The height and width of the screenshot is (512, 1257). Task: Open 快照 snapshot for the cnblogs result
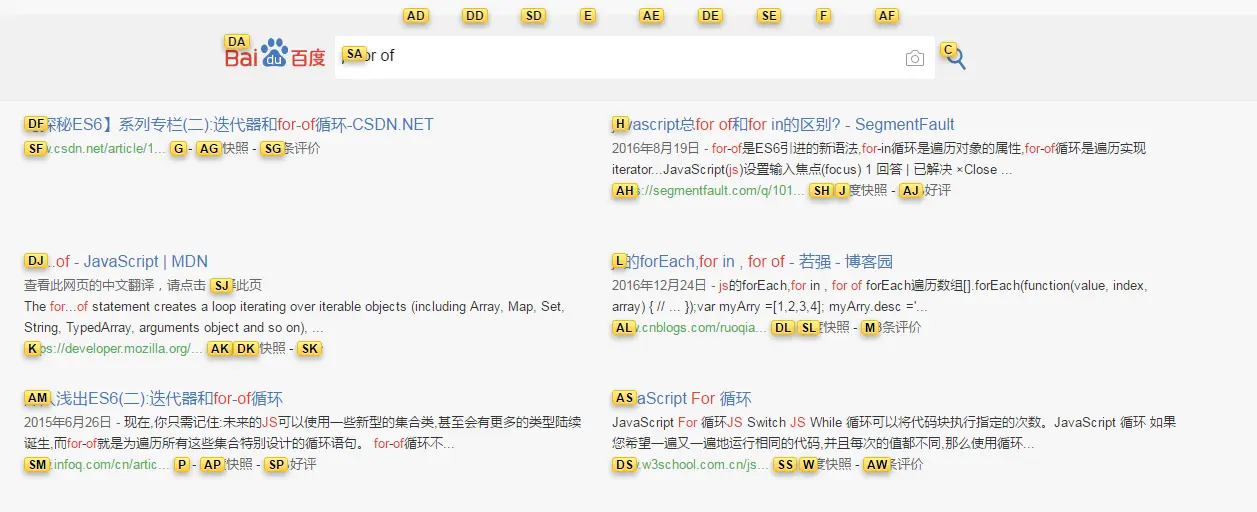[x=824, y=328]
